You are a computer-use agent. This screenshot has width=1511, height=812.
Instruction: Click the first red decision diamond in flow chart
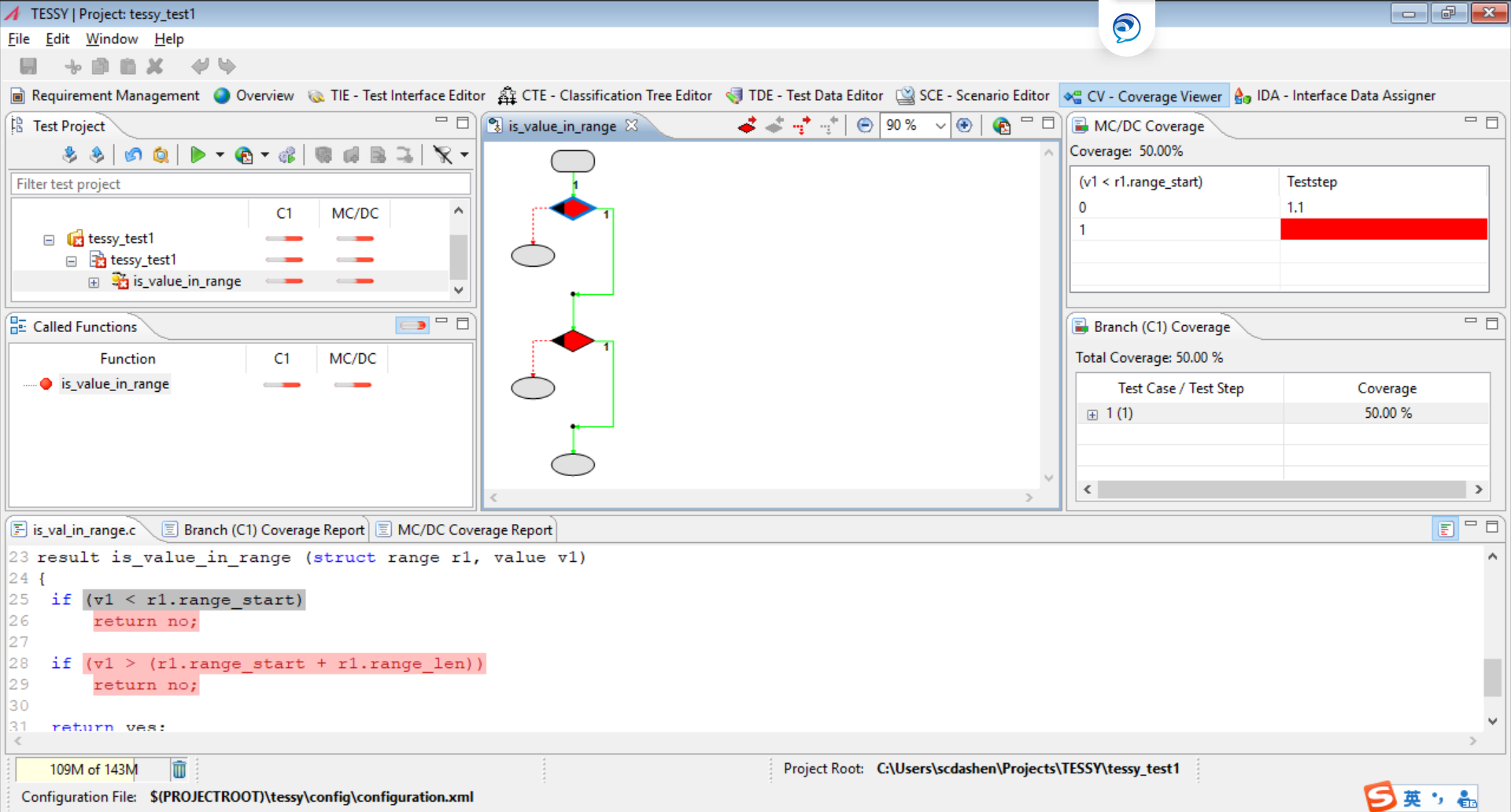pyautogui.click(x=573, y=209)
